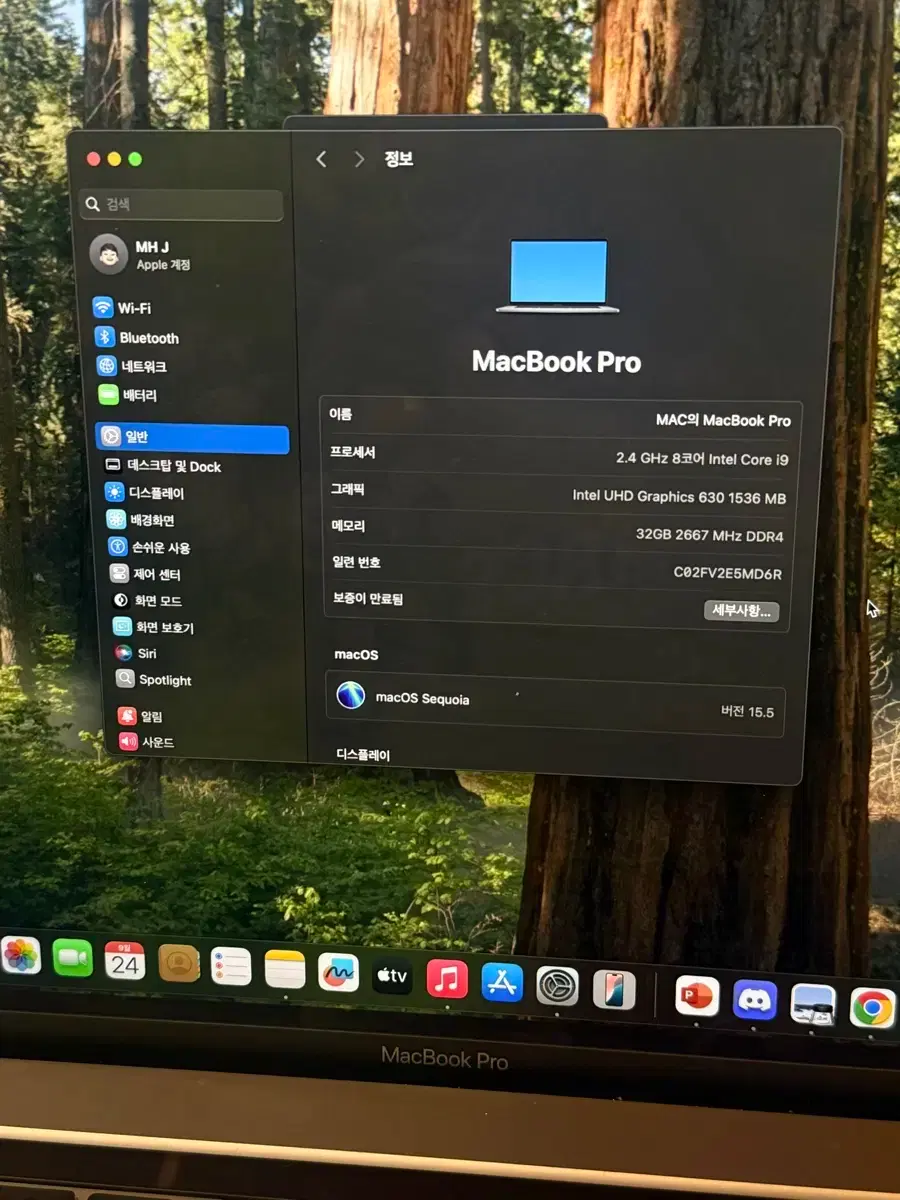Open 데스크탑 및 Dock settings
The image size is (900, 1200).
(162, 466)
